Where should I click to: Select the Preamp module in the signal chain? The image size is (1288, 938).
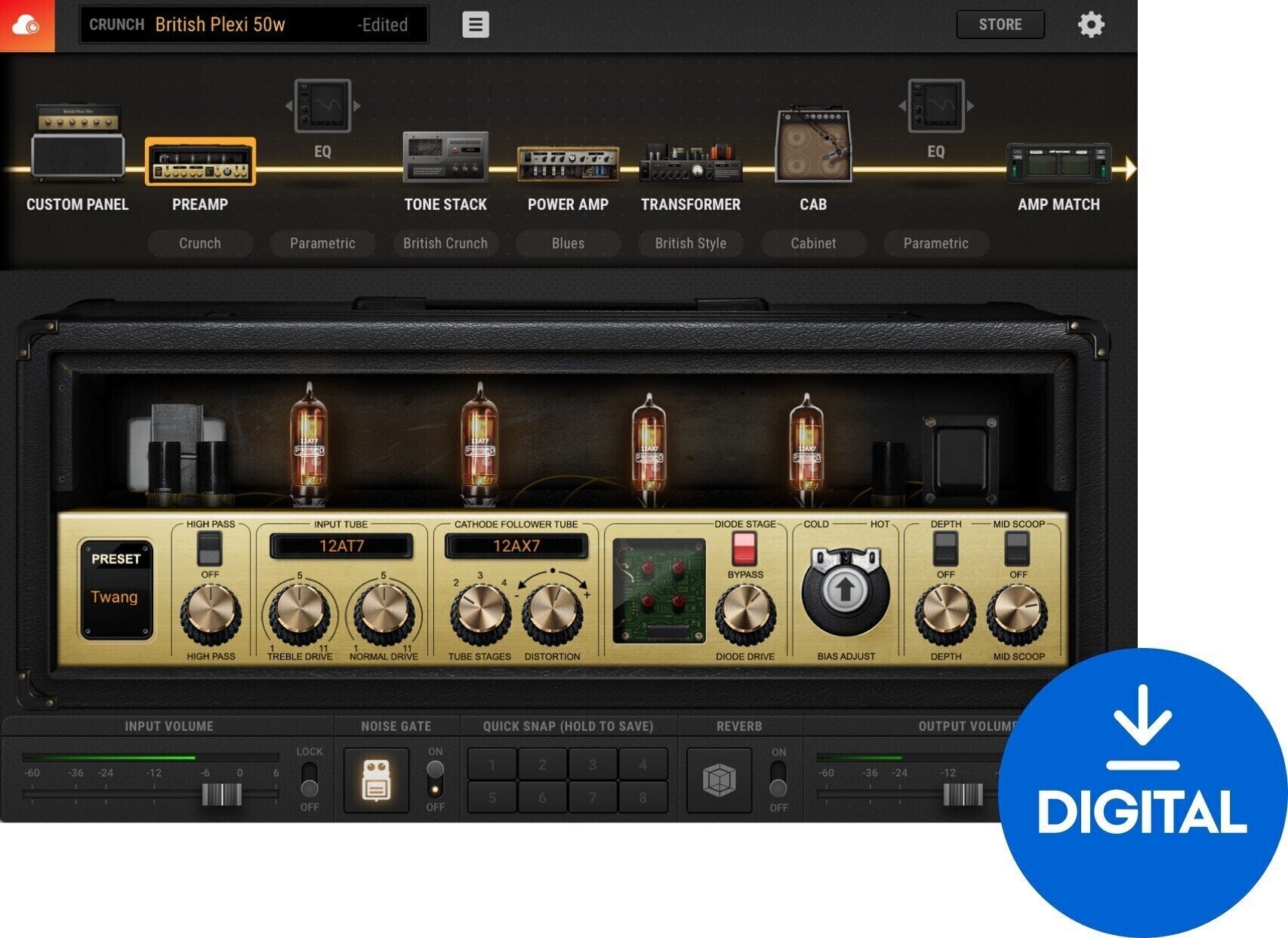point(200,163)
